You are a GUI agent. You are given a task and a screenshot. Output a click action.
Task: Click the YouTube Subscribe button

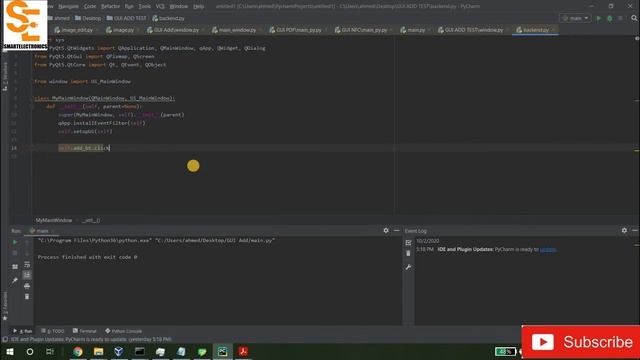[x=581, y=342]
